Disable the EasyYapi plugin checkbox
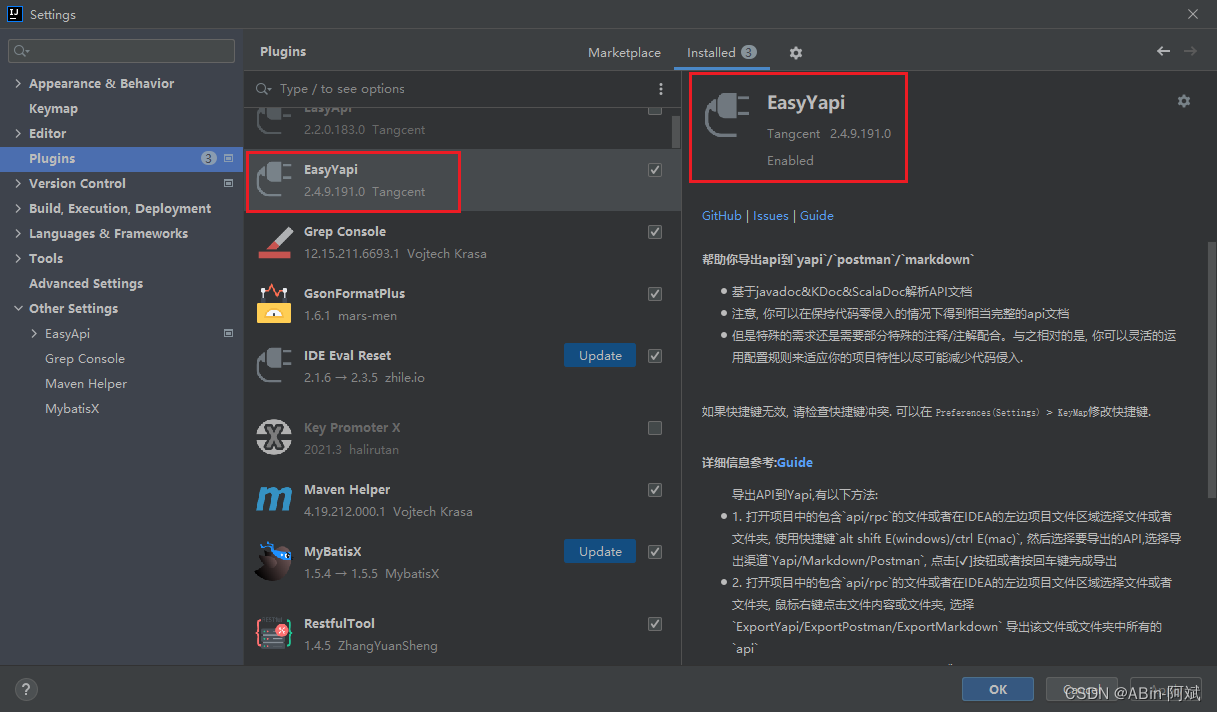Viewport: 1217px width, 712px height. 655,170
